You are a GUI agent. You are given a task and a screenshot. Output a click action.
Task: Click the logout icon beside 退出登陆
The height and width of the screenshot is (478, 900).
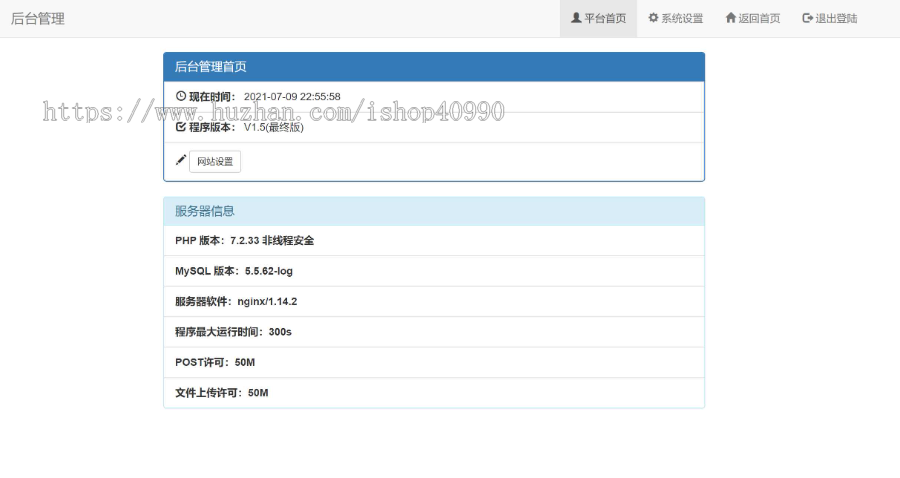click(808, 18)
